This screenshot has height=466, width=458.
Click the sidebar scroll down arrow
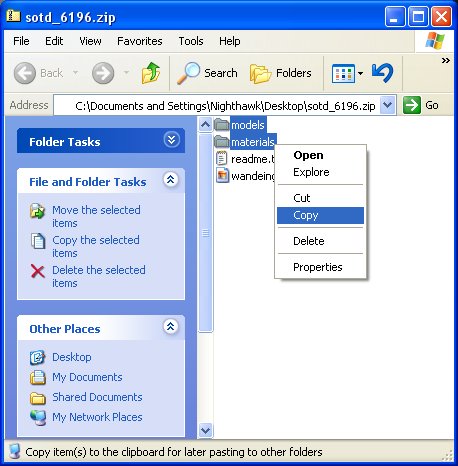[x=205, y=430]
